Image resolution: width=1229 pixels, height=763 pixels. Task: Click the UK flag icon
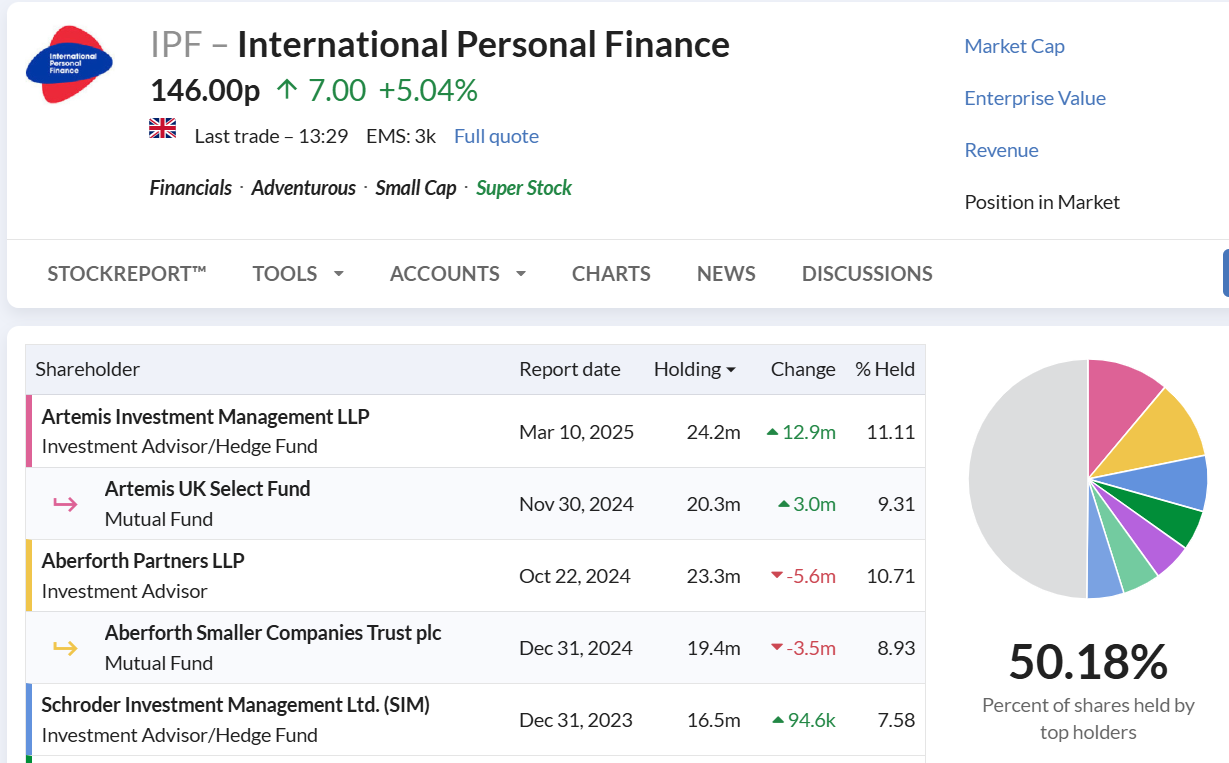[162, 128]
